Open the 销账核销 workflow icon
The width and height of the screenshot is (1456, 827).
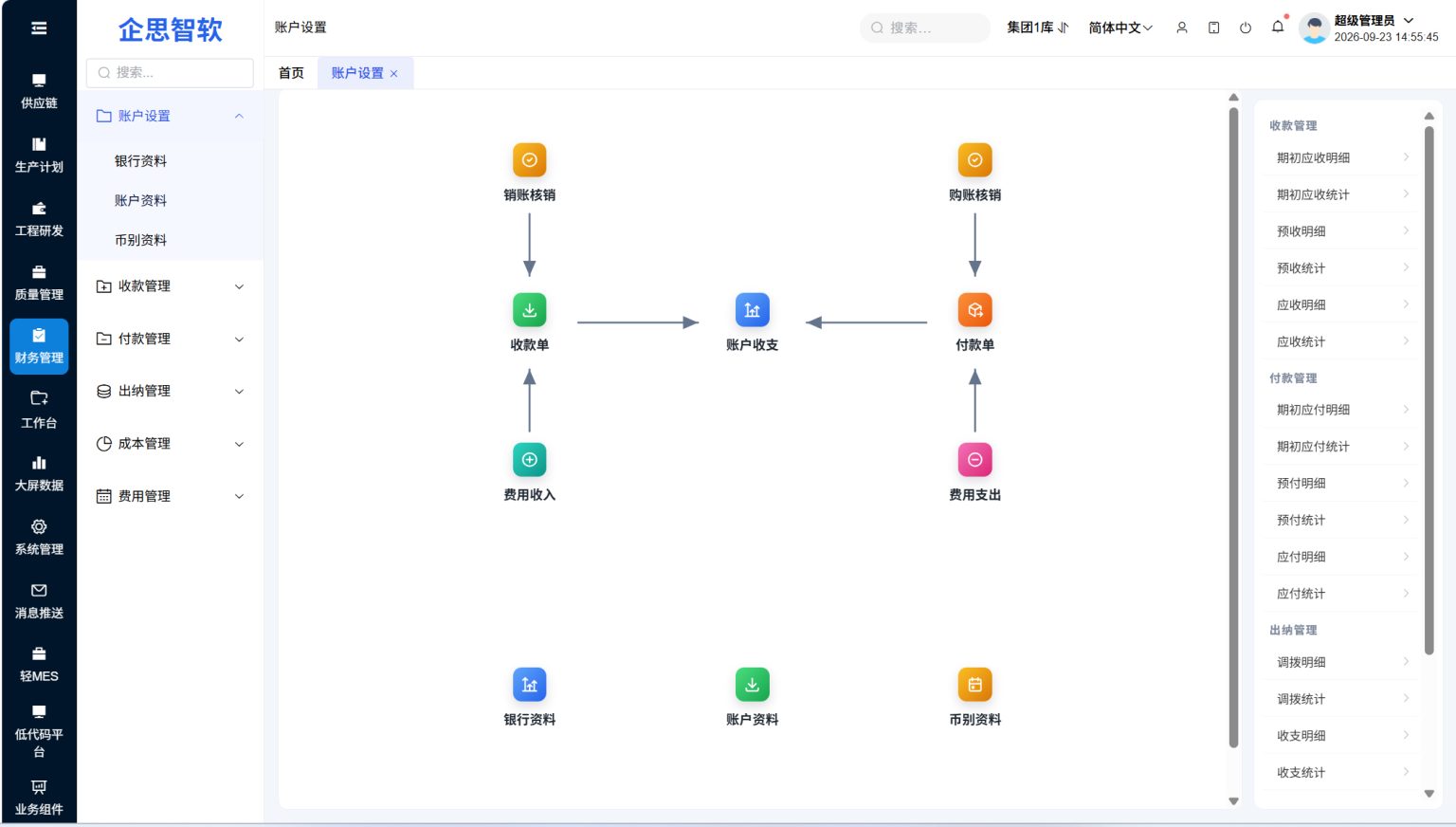click(x=529, y=160)
